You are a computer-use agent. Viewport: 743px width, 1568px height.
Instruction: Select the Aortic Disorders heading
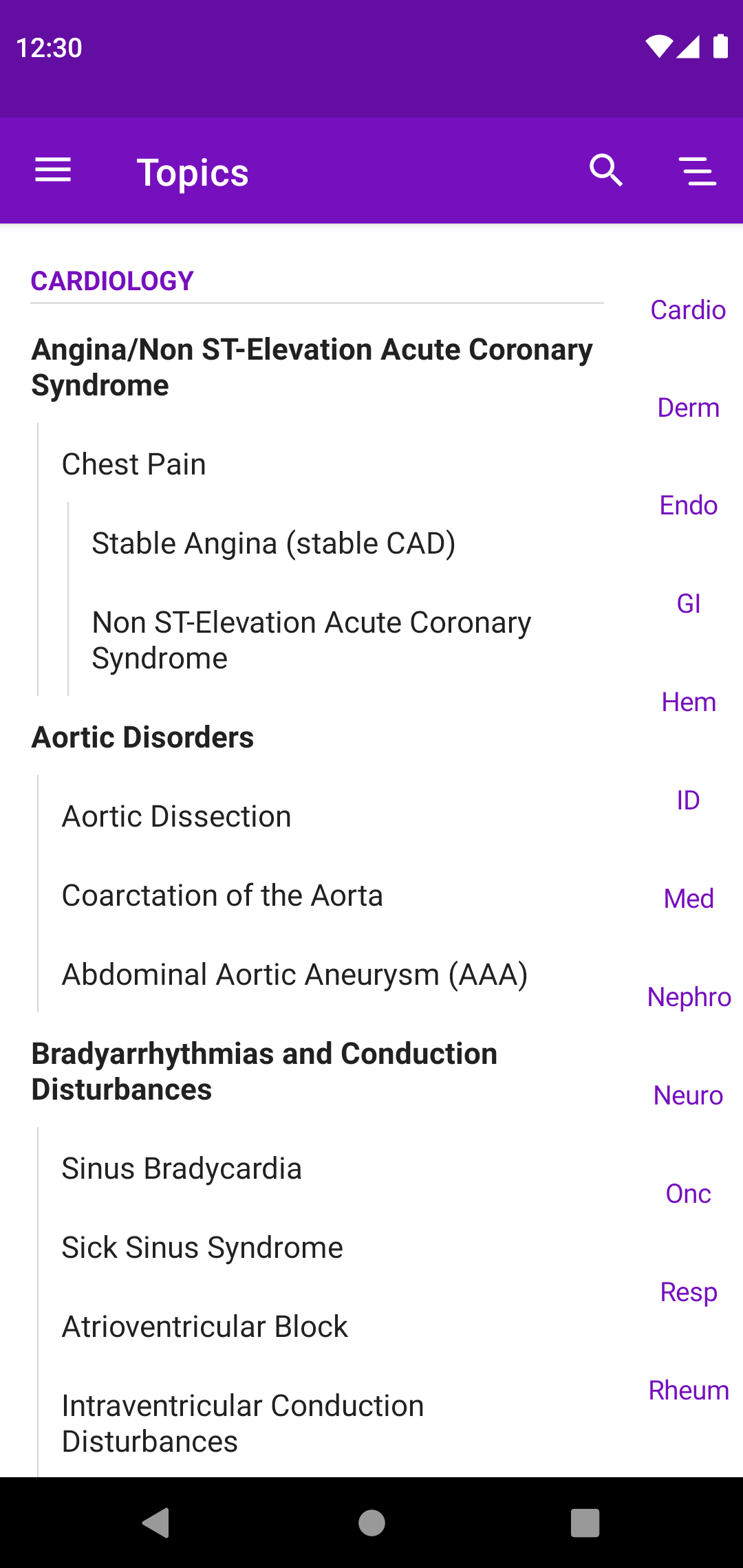[143, 737]
